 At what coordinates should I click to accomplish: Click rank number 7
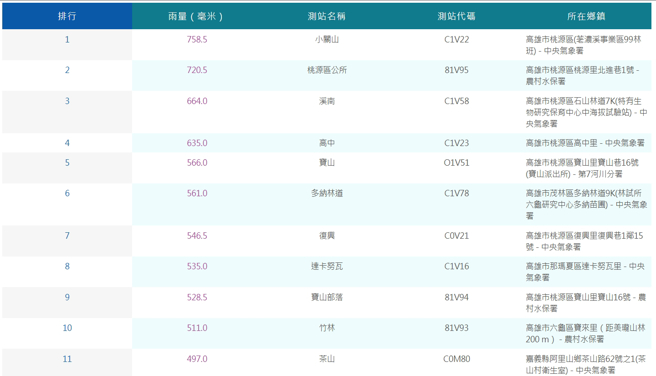[x=67, y=235]
